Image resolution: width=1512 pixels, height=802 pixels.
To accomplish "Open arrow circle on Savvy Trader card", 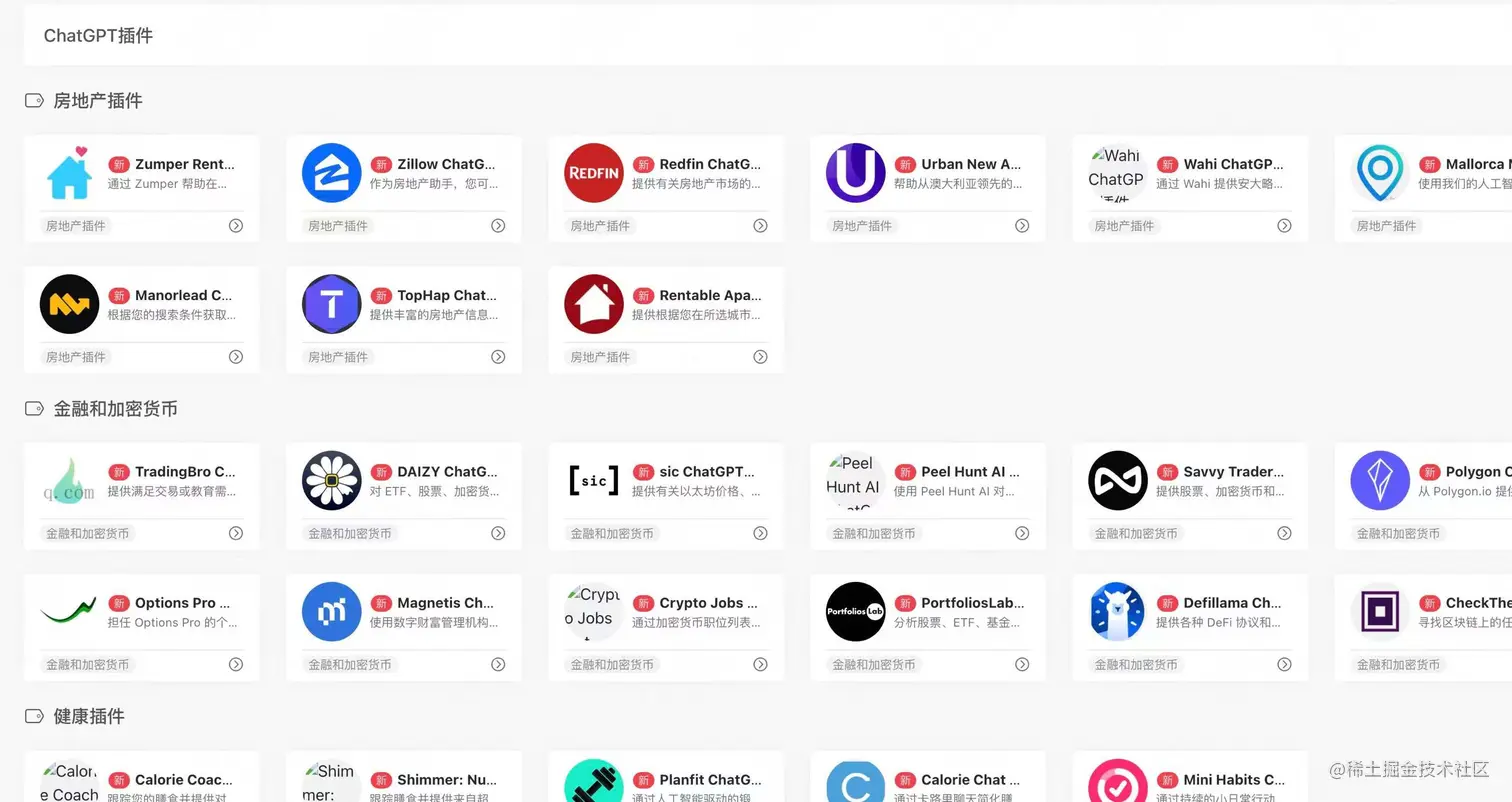I will (1284, 534).
